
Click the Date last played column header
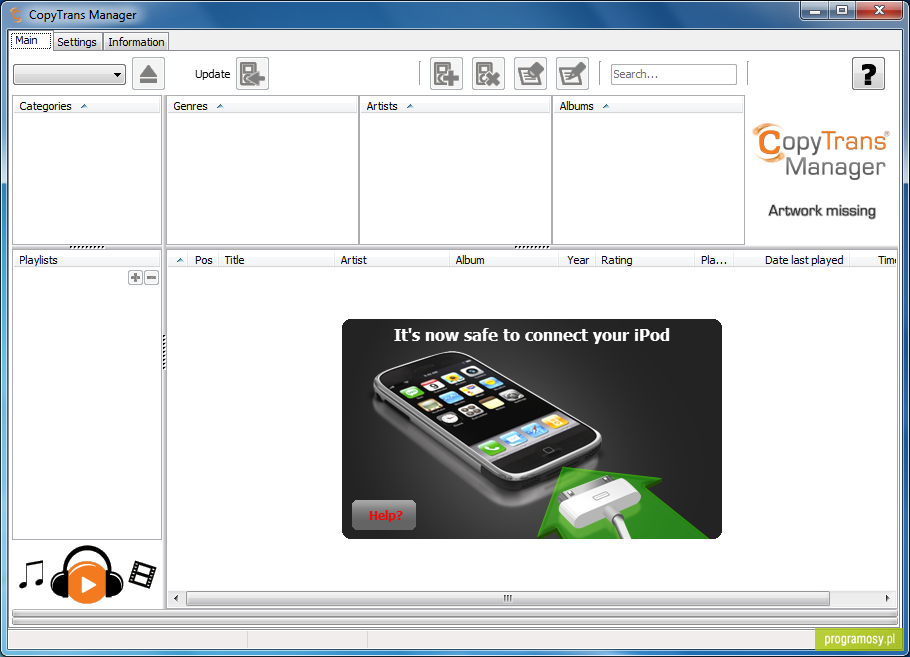click(792, 260)
